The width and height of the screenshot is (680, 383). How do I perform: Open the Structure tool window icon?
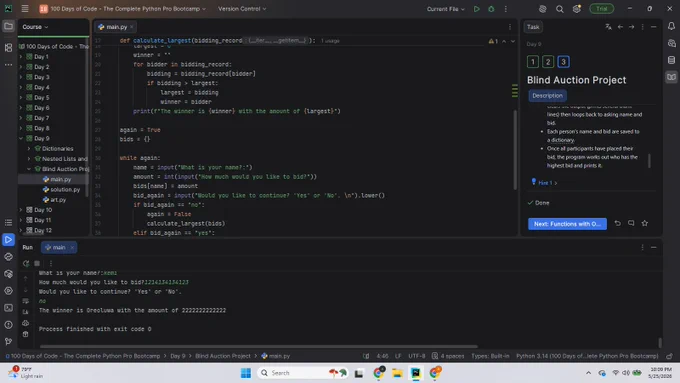tap(8, 47)
